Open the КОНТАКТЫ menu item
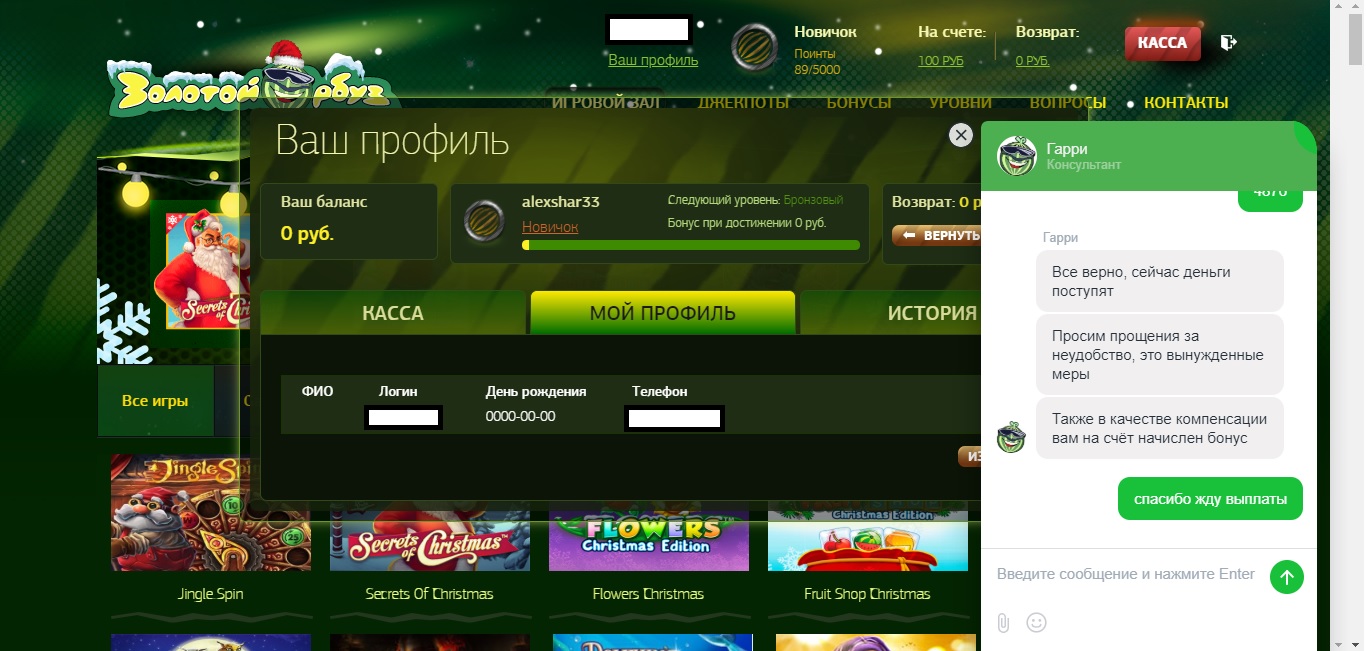 pyautogui.click(x=1186, y=103)
